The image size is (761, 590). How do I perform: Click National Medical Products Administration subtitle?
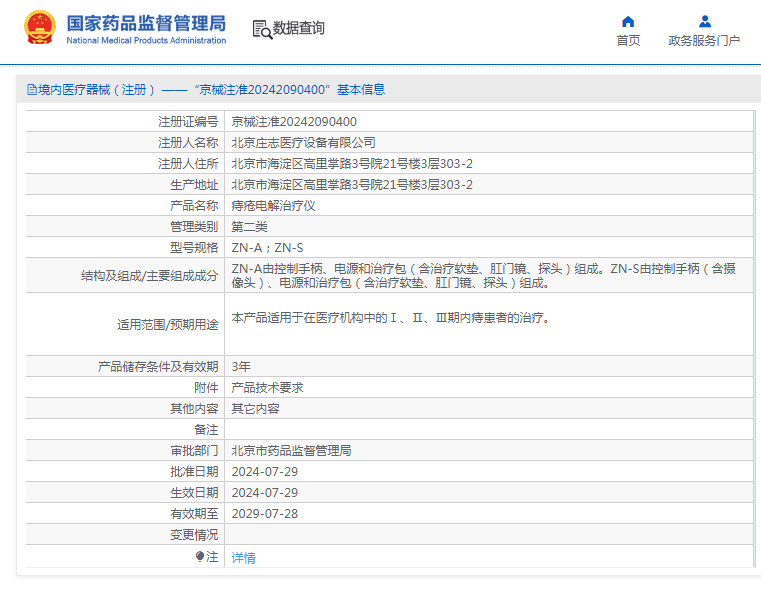[146, 40]
